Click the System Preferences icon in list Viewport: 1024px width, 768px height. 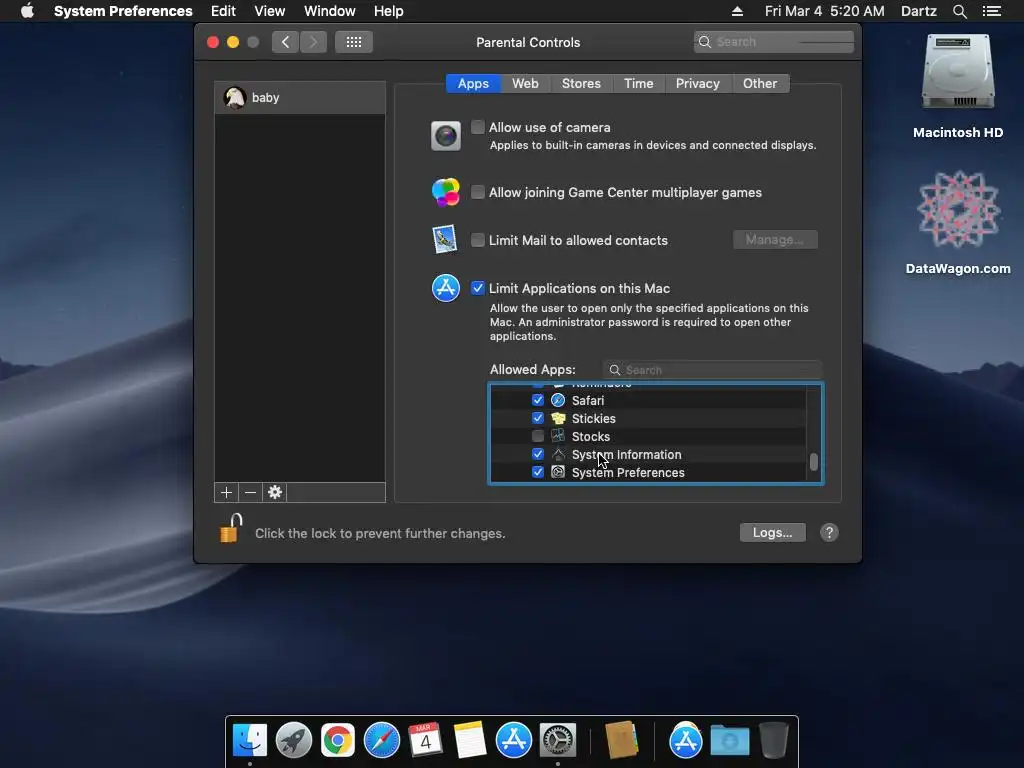558,472
